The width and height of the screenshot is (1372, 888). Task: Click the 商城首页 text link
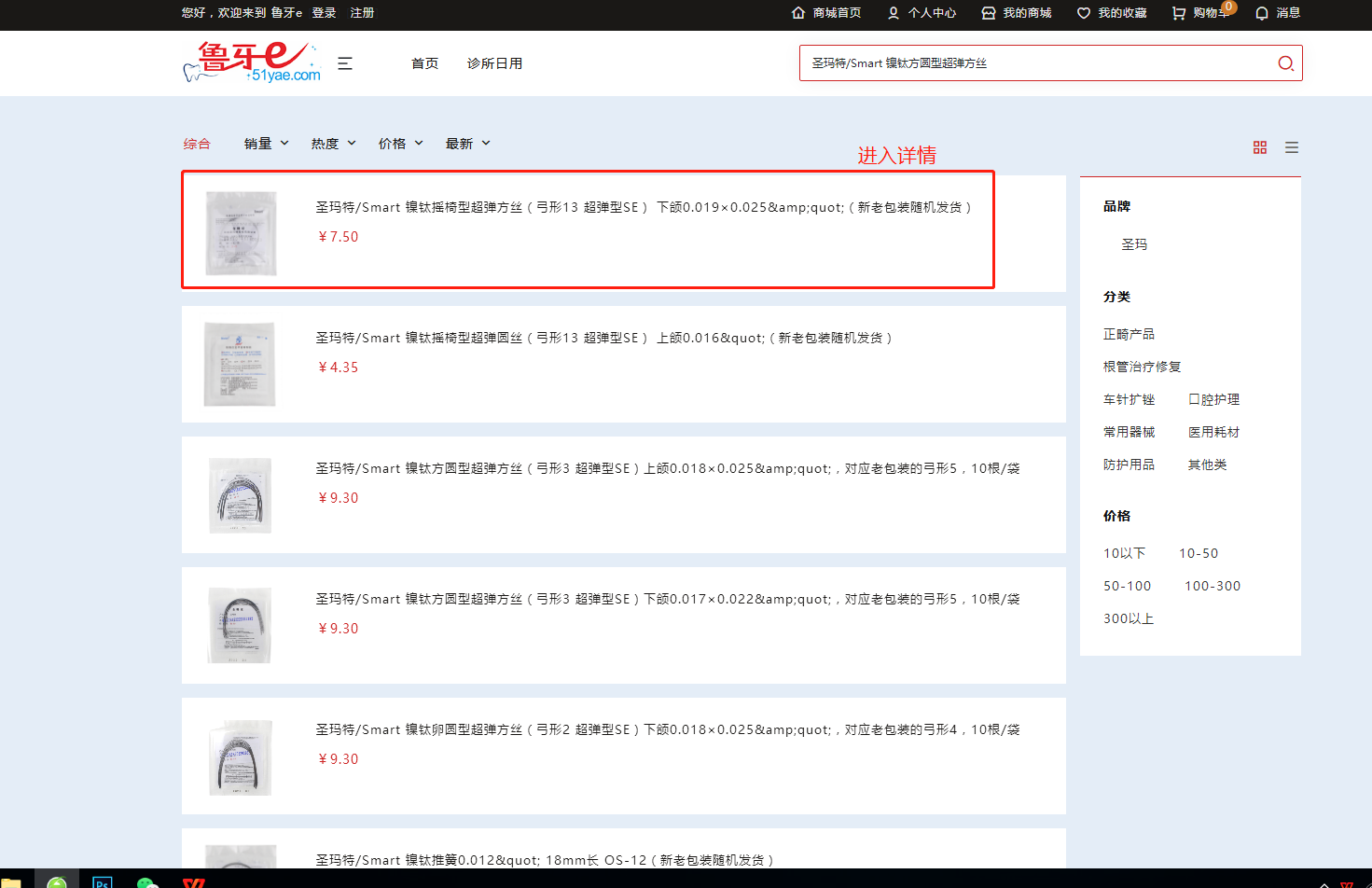(x=837, y=13)
